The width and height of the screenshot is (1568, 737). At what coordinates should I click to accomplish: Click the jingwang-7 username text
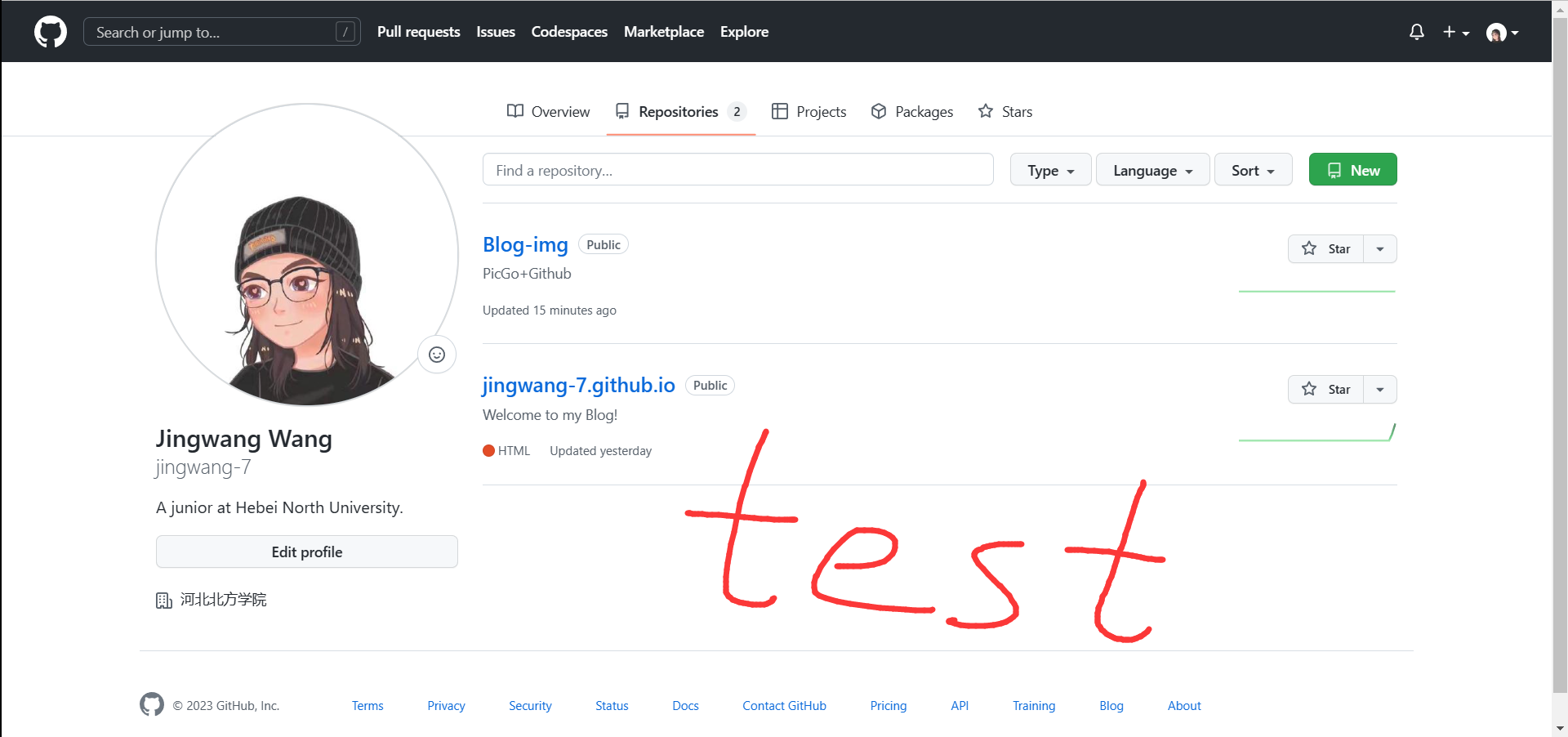tap(203, 467)
